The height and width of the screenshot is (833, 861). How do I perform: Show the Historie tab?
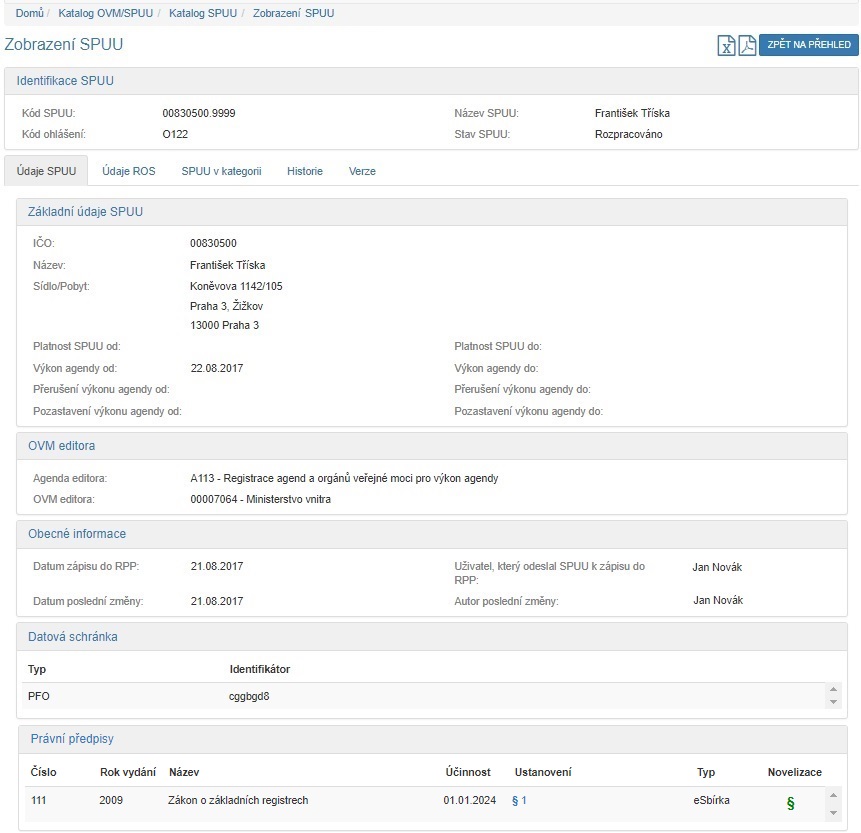click(x=305, y=171)
